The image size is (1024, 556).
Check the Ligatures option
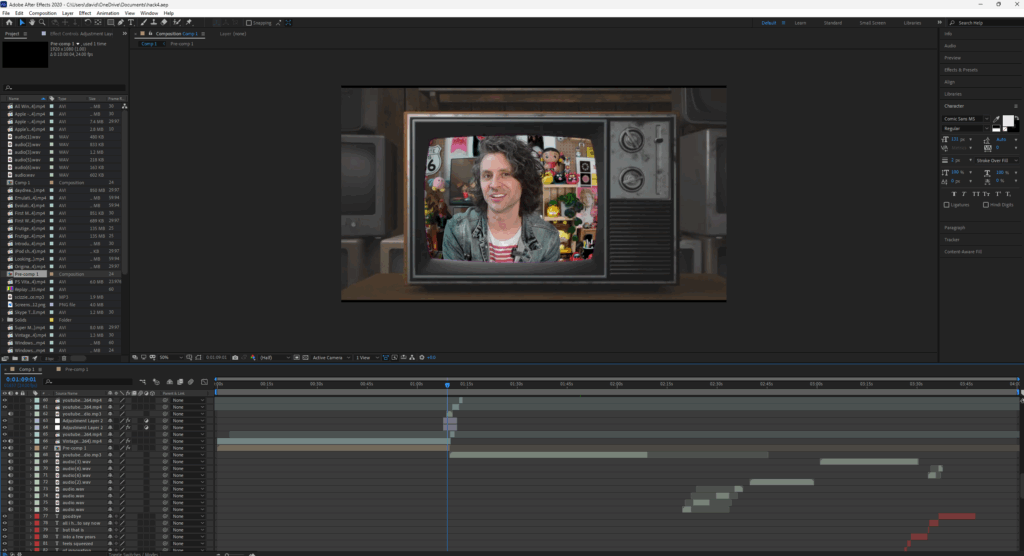pyautogui.click(x=946, y=204)
